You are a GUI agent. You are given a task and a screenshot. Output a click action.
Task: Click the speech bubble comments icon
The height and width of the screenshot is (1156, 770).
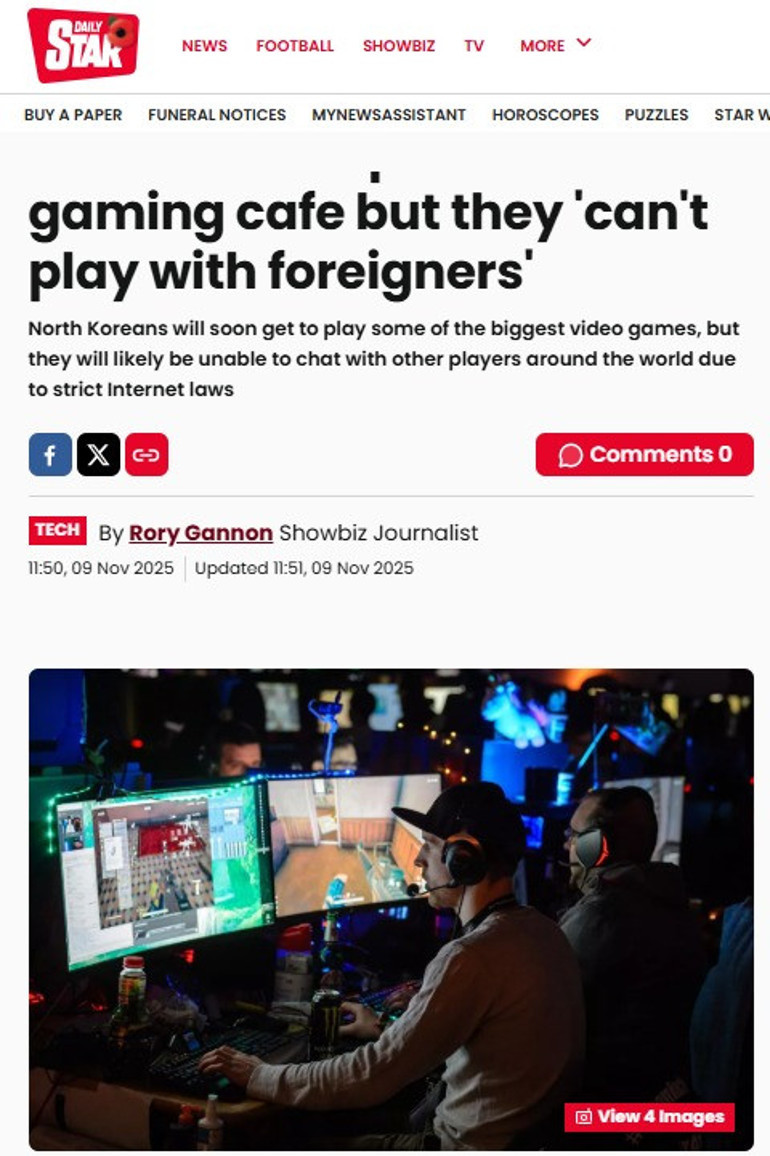[x=570, y=455]
